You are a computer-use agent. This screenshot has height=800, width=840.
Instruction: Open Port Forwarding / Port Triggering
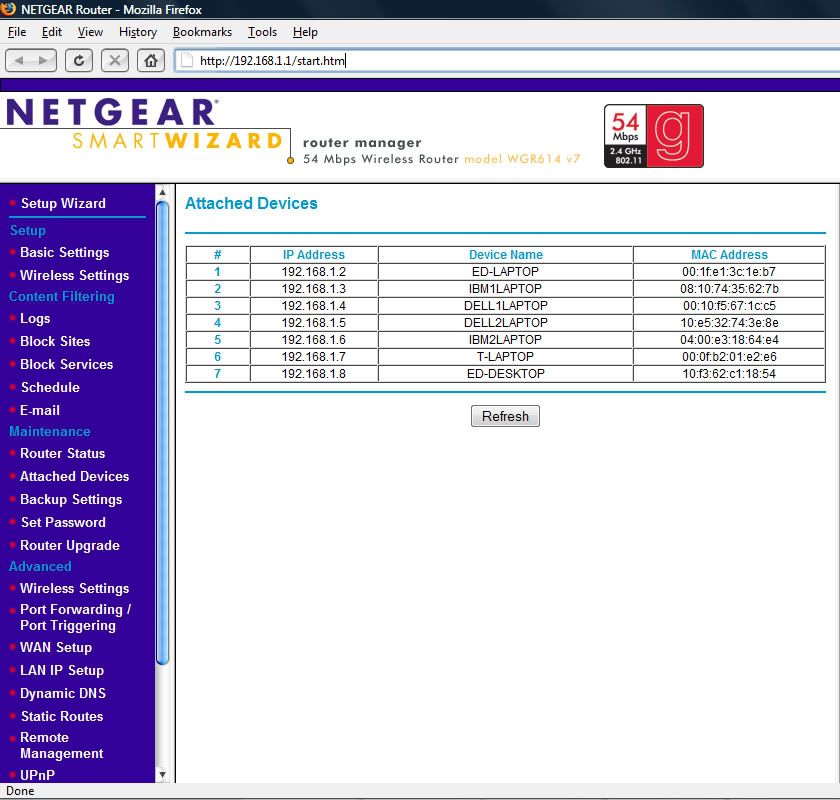75,617
